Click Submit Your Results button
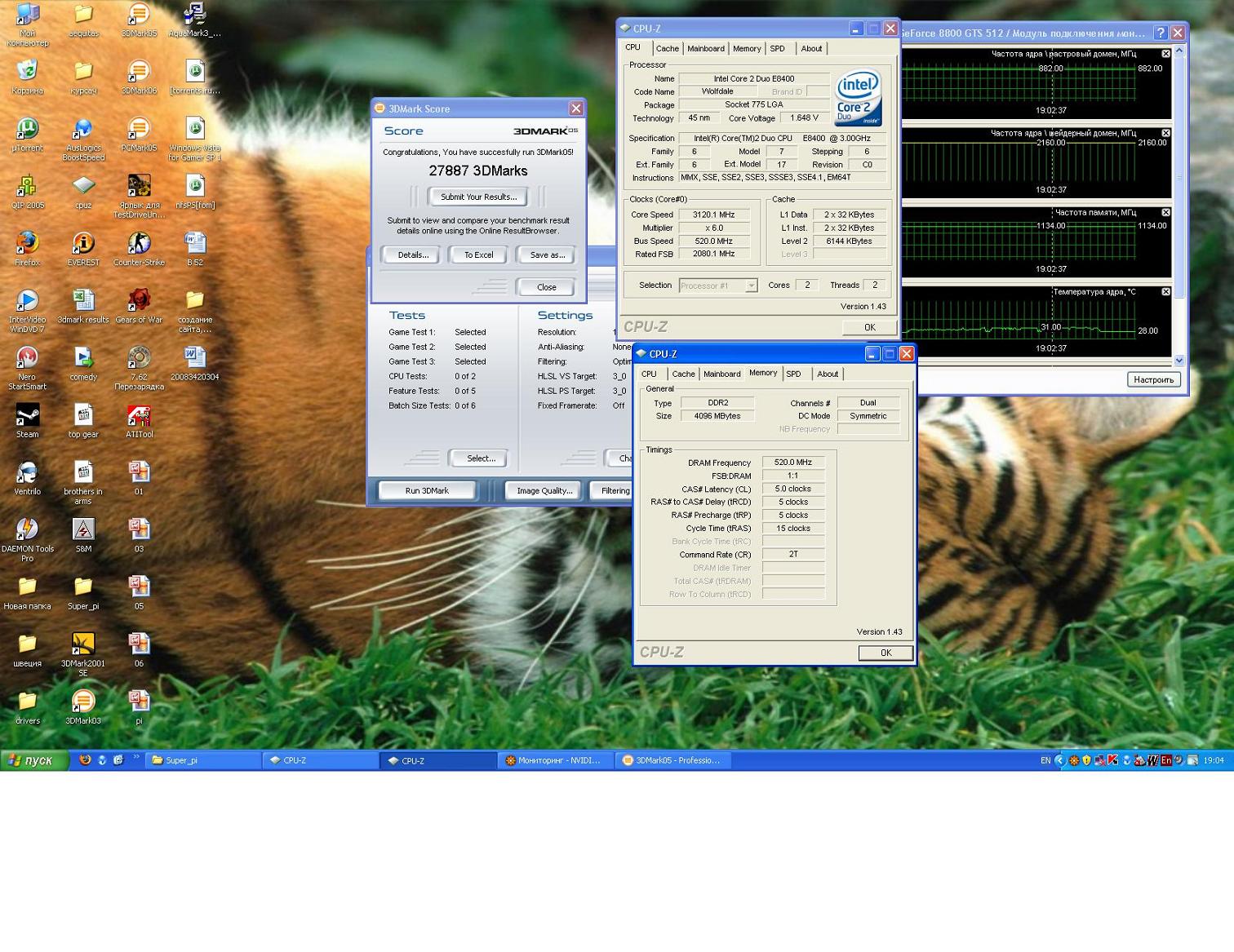Screen dimensions: 1234x952 click(478, 197)
